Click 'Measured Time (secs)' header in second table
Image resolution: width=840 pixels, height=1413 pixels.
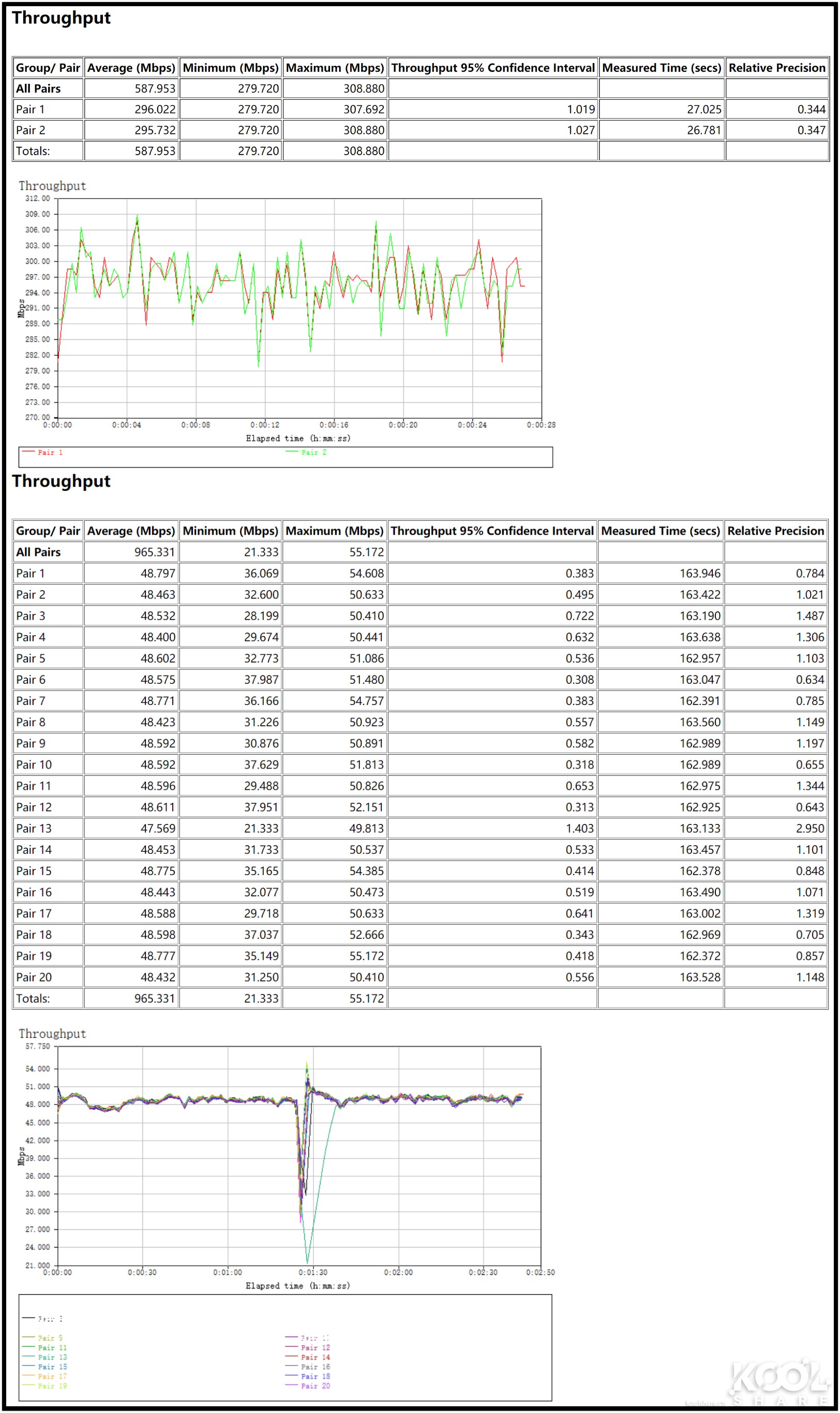coord(660,531)
